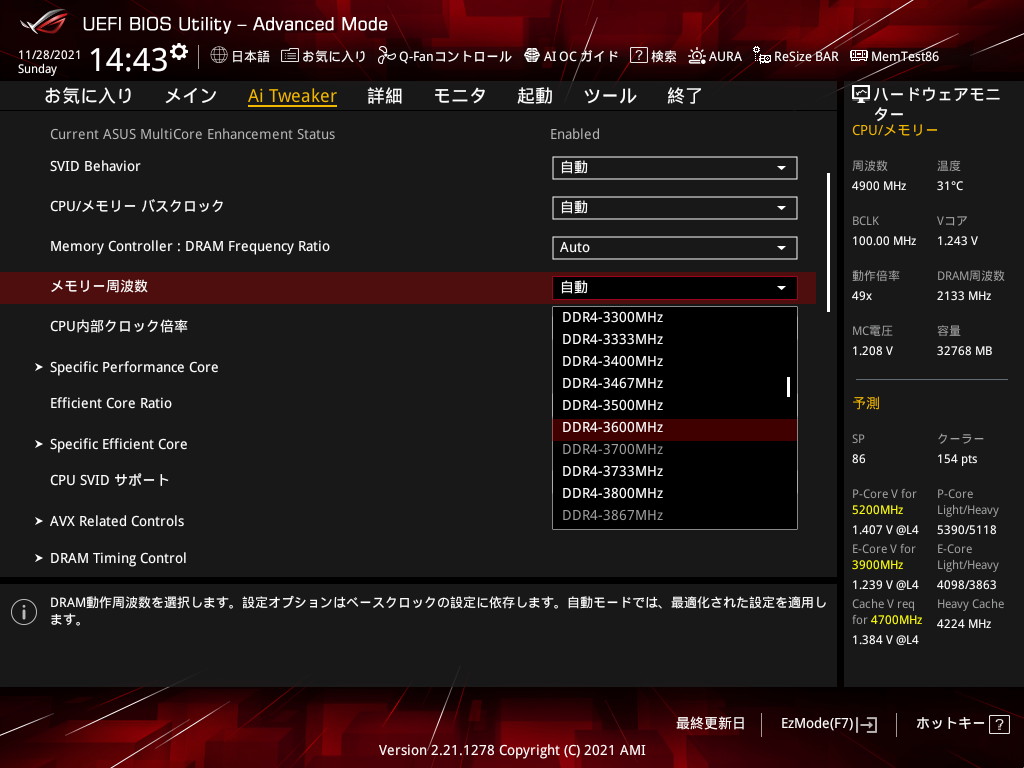Screen dimensions: 1024x768
Task: Click the 4900 MHz frequency value
Action: point(879,186)
